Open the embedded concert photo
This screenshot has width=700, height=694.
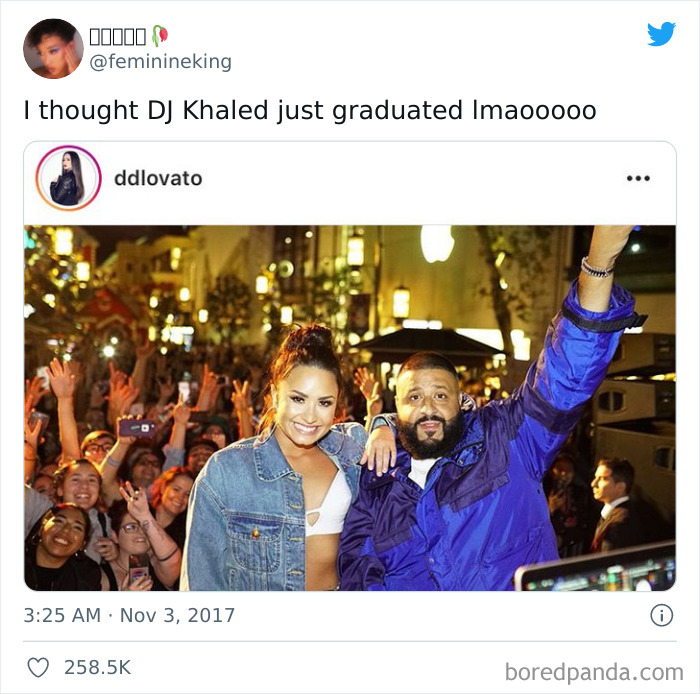pos(350,408)
